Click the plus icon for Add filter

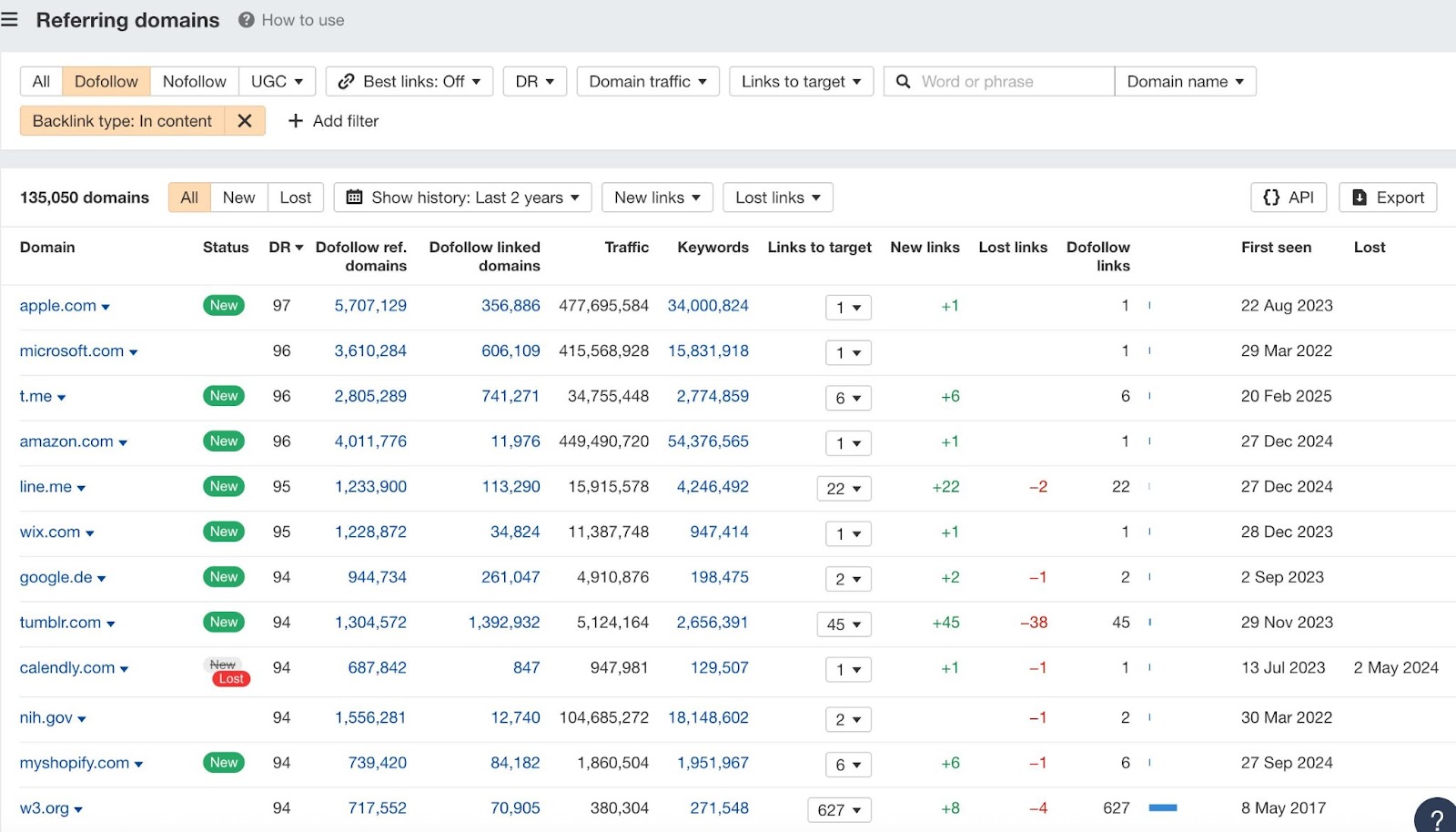pos(295,121)
